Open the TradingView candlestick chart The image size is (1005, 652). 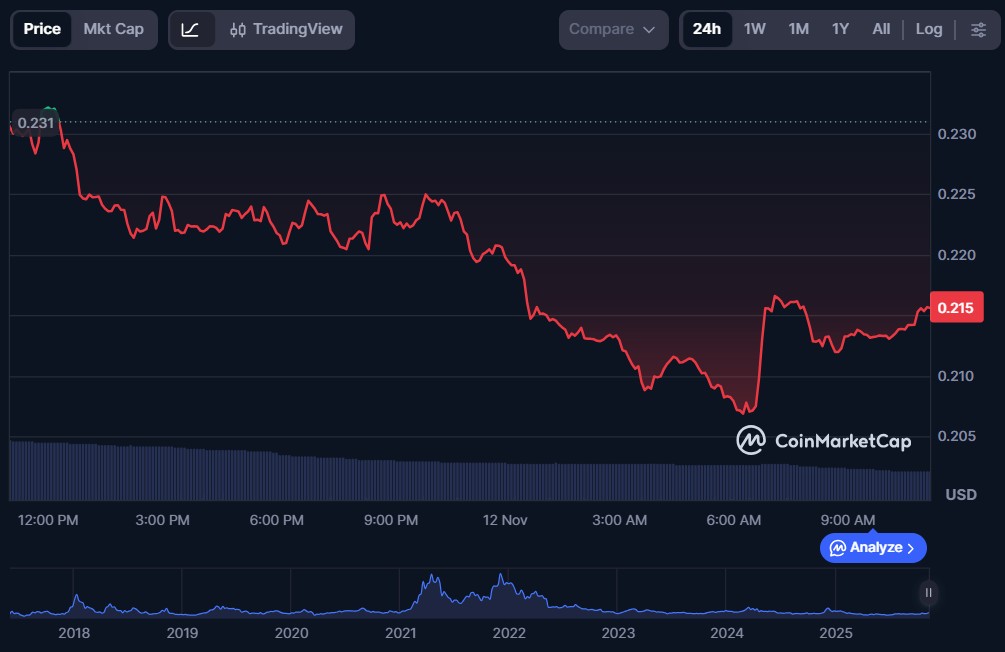(x=285, y=29)
